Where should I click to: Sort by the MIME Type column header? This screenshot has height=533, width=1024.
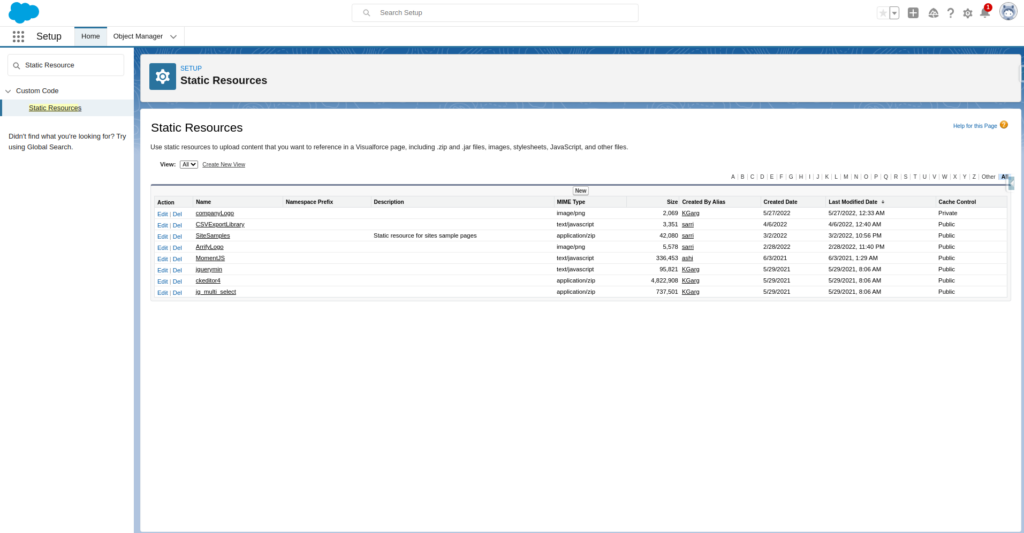tap(571, 202)
